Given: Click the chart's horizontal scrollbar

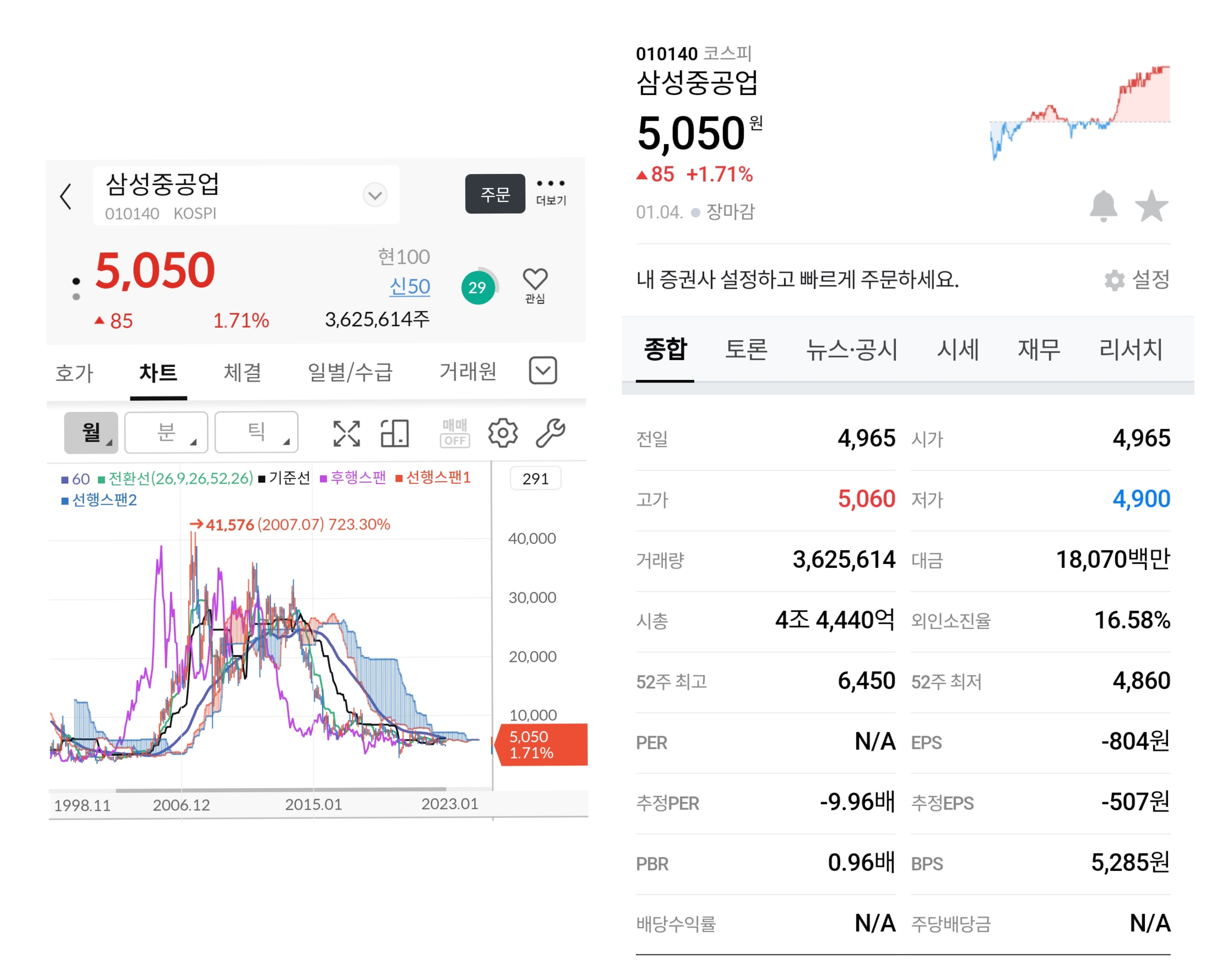Looking at the screenshot, I should [x=281, y=789].
